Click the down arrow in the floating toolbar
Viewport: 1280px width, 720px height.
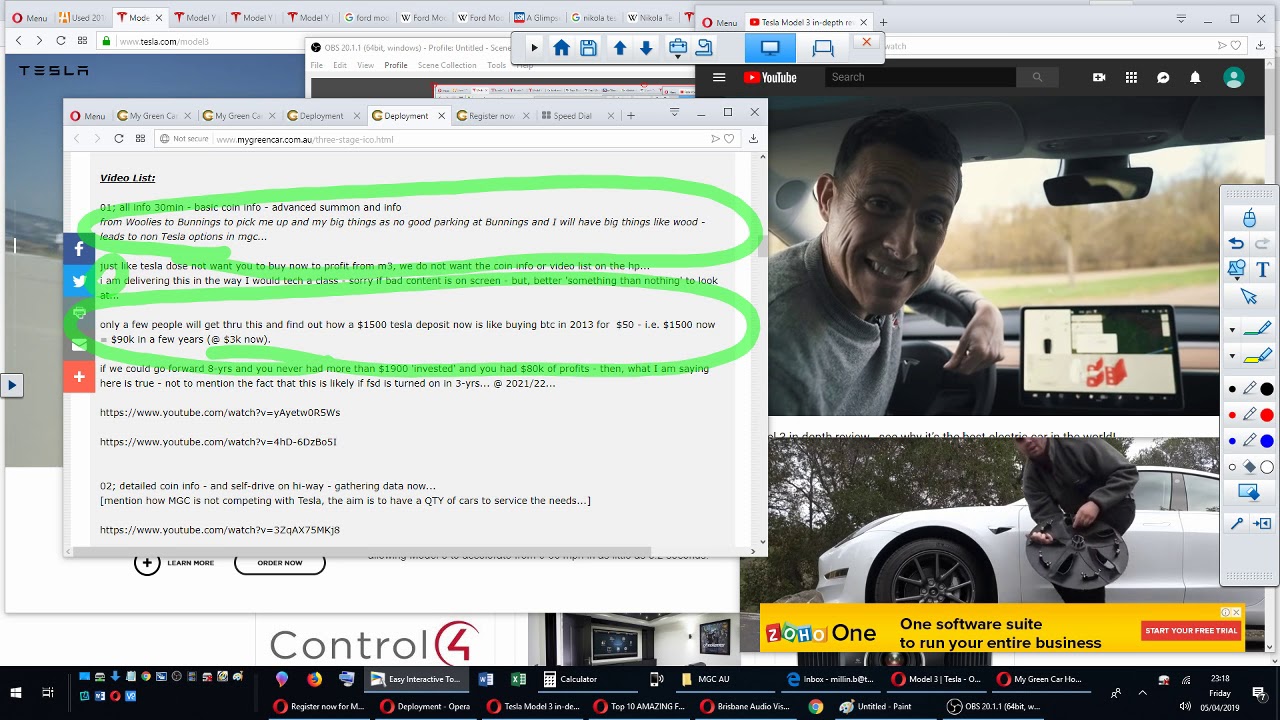click(646, 47)
